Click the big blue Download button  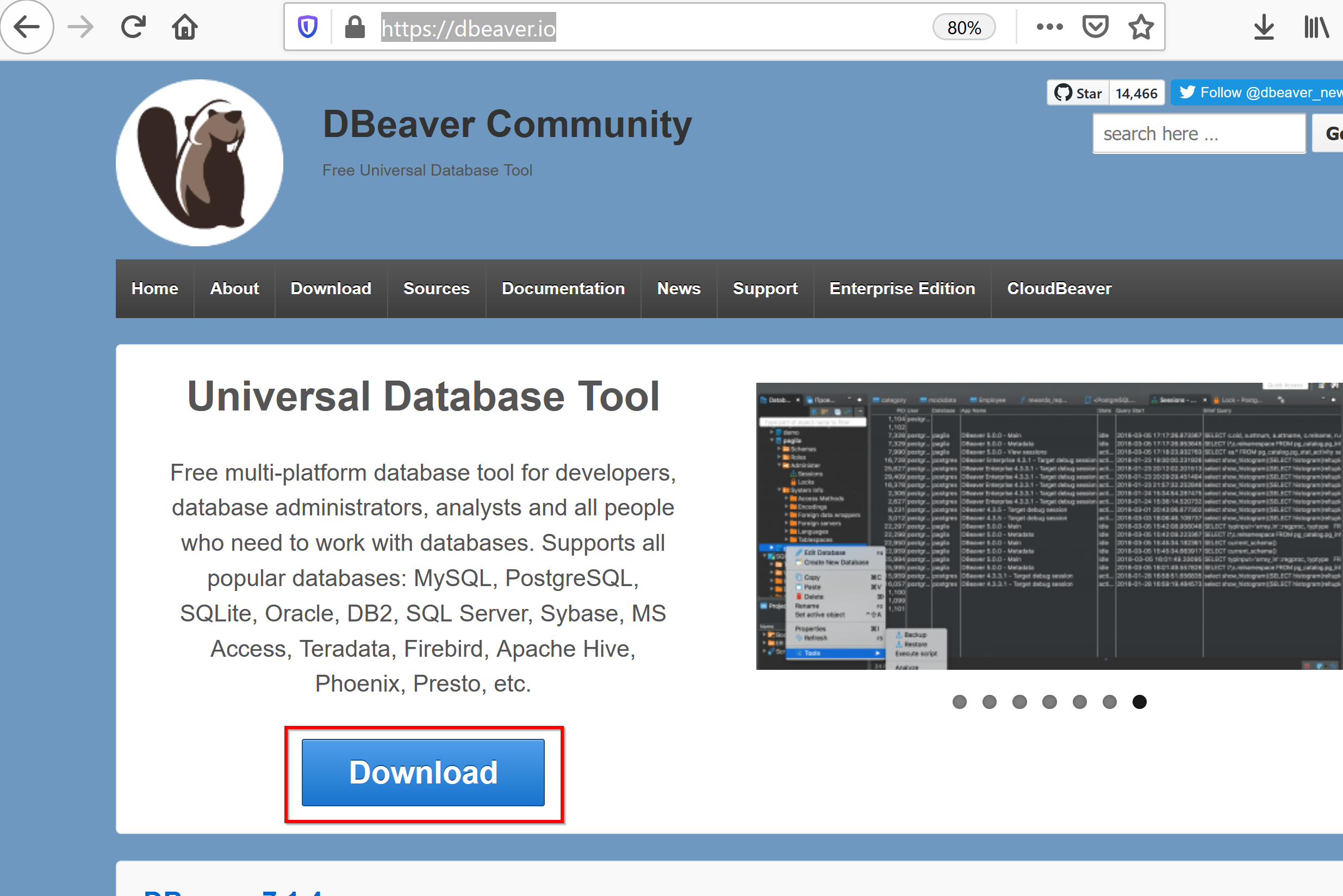(423, 773)
